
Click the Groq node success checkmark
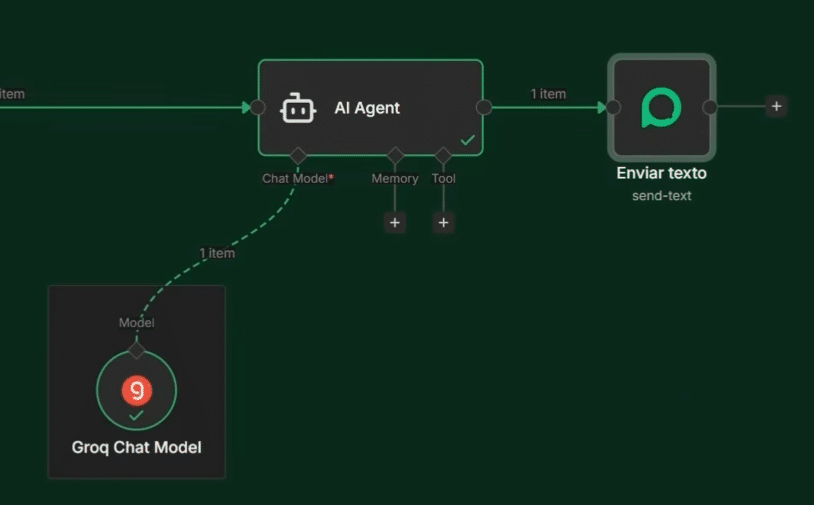tap(136, 416)
